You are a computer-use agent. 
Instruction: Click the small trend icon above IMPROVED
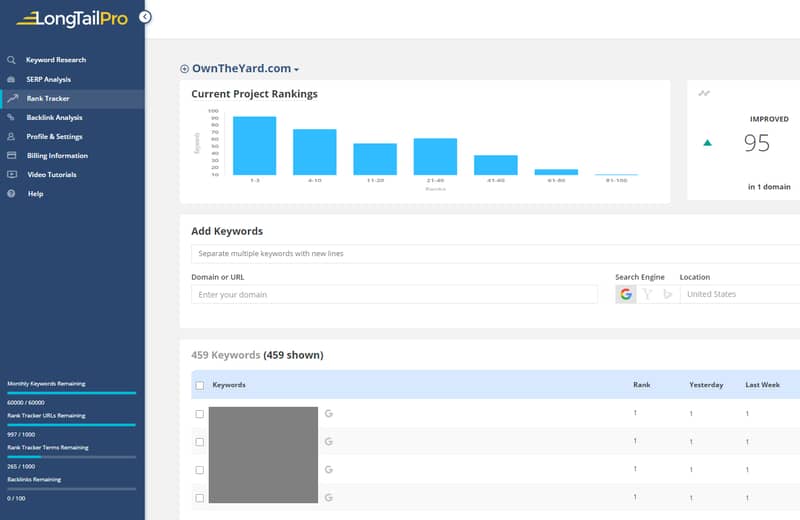pos(704,93)
